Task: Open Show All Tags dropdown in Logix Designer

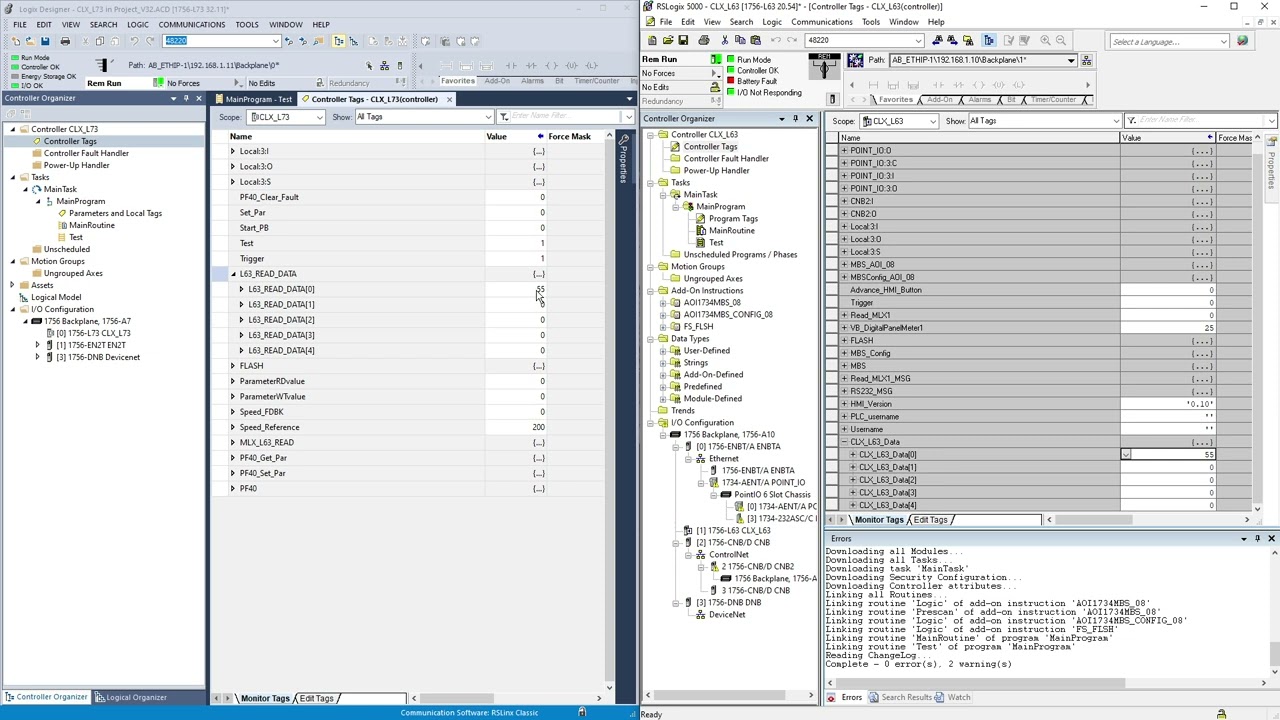Action: click(x=487, y=117)
